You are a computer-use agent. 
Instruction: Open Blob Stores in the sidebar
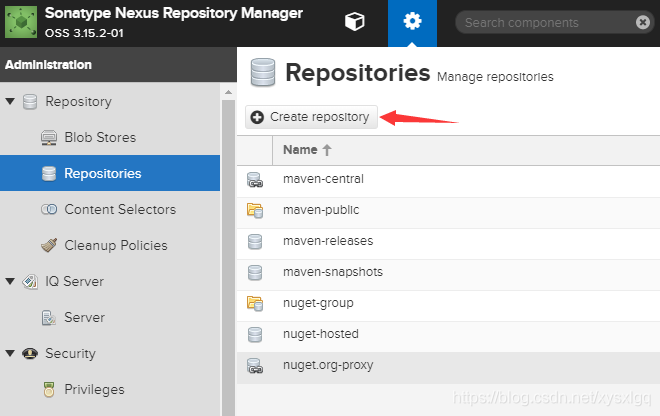point(100,137)
